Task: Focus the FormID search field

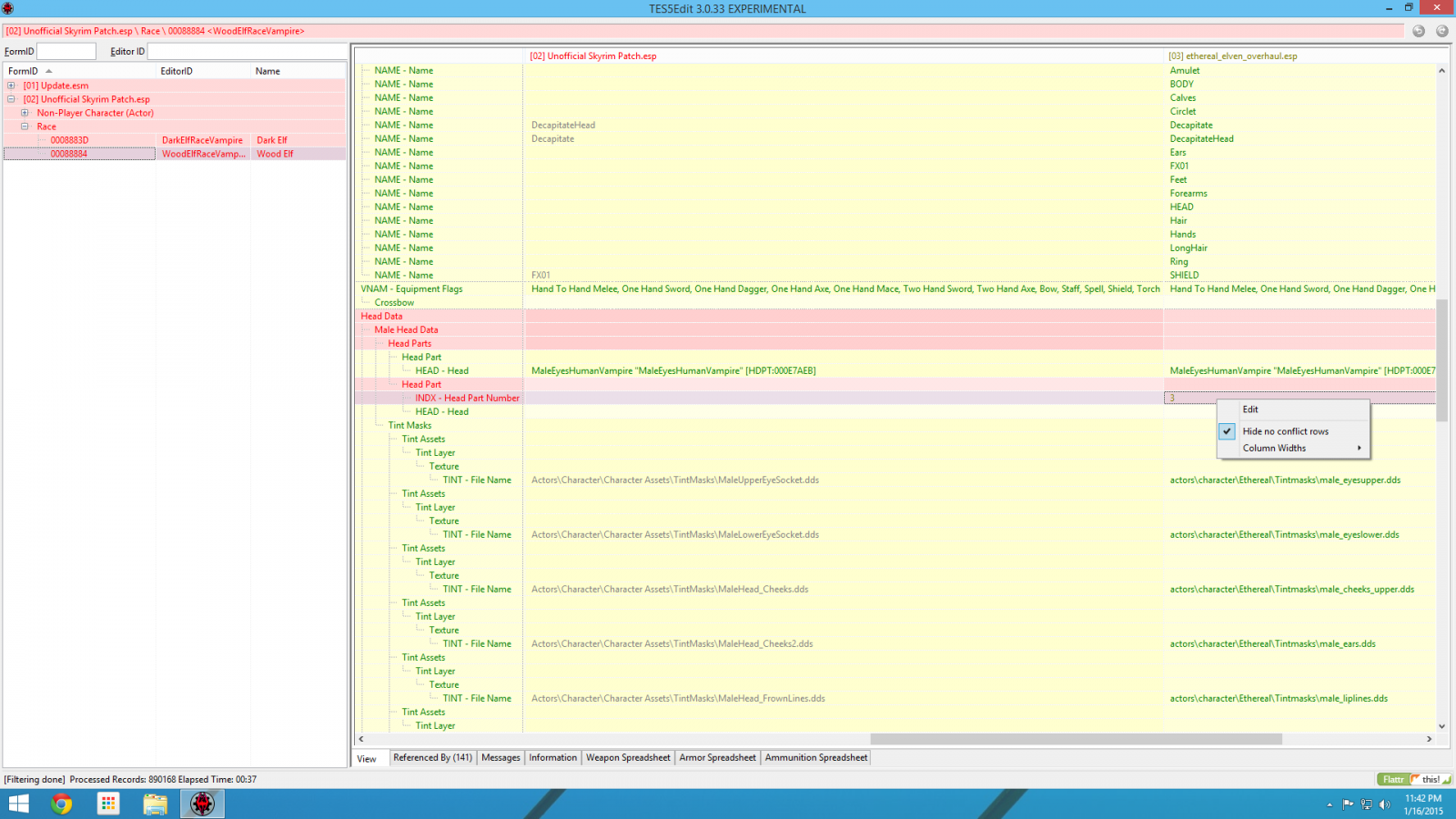Action: 66,52
